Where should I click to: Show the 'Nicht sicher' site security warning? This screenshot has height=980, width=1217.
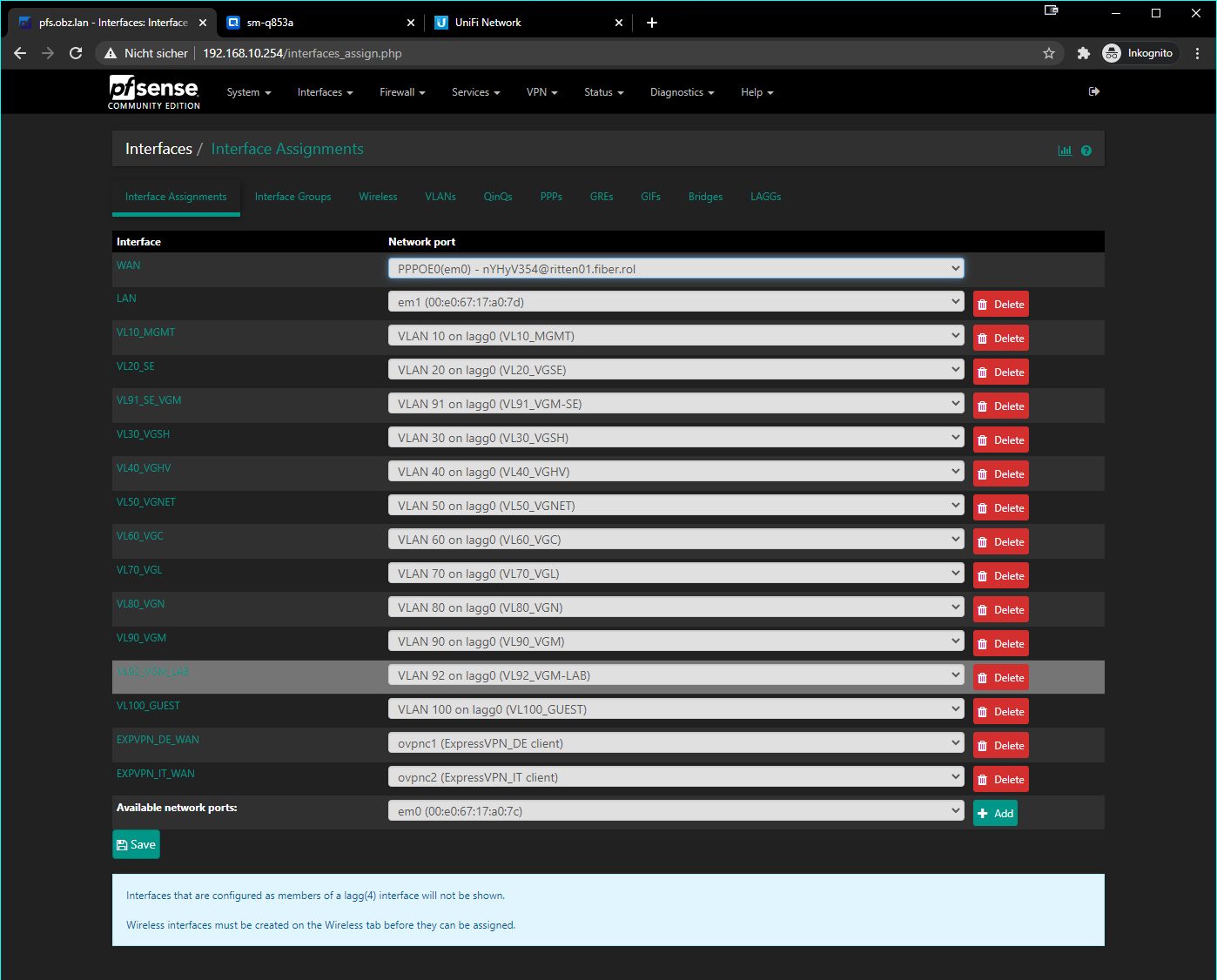146,53
